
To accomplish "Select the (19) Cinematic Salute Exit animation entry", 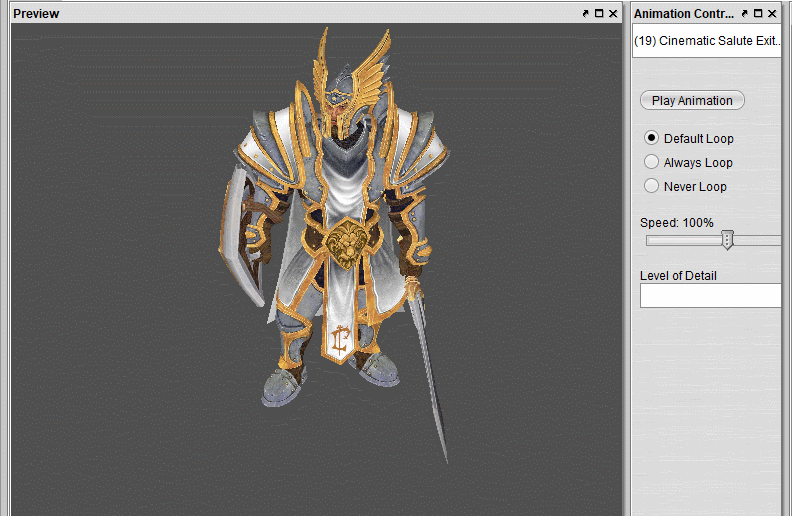I will pos(707,41).
